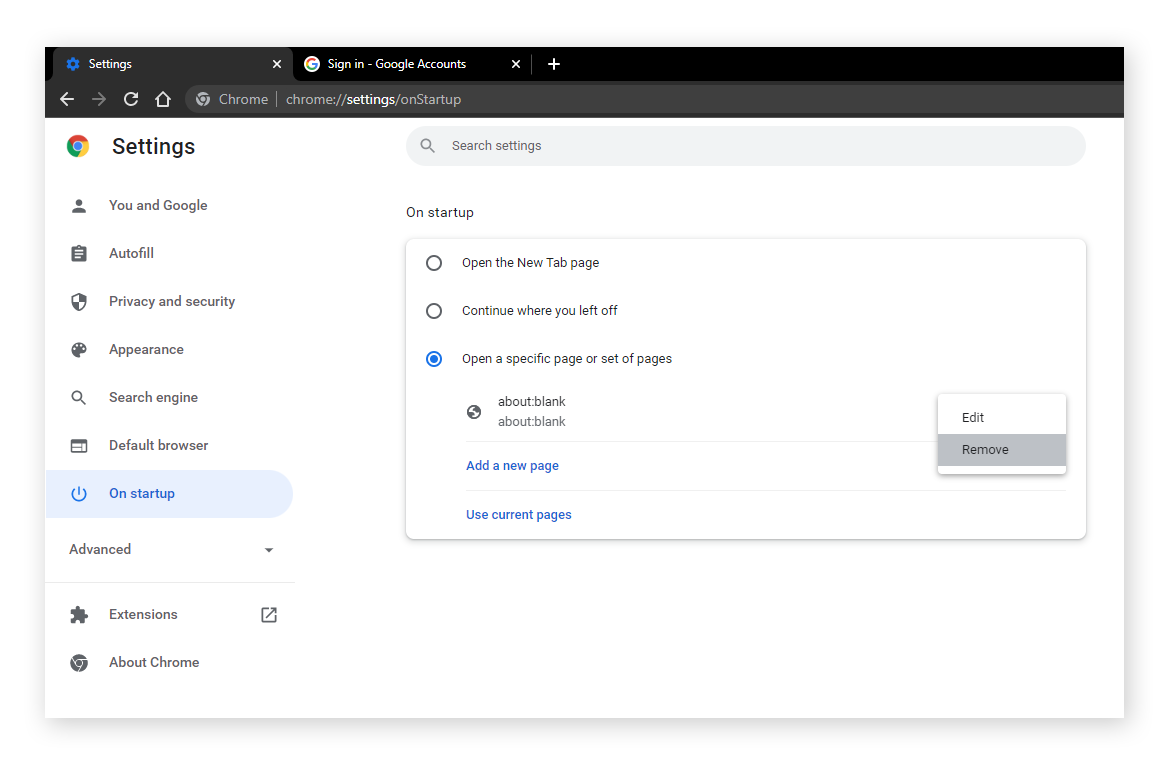The height and width of the screenshot is (766, 1172).
Task: Click the Chrome logo beside Settings title
Action: coord(78,146)
